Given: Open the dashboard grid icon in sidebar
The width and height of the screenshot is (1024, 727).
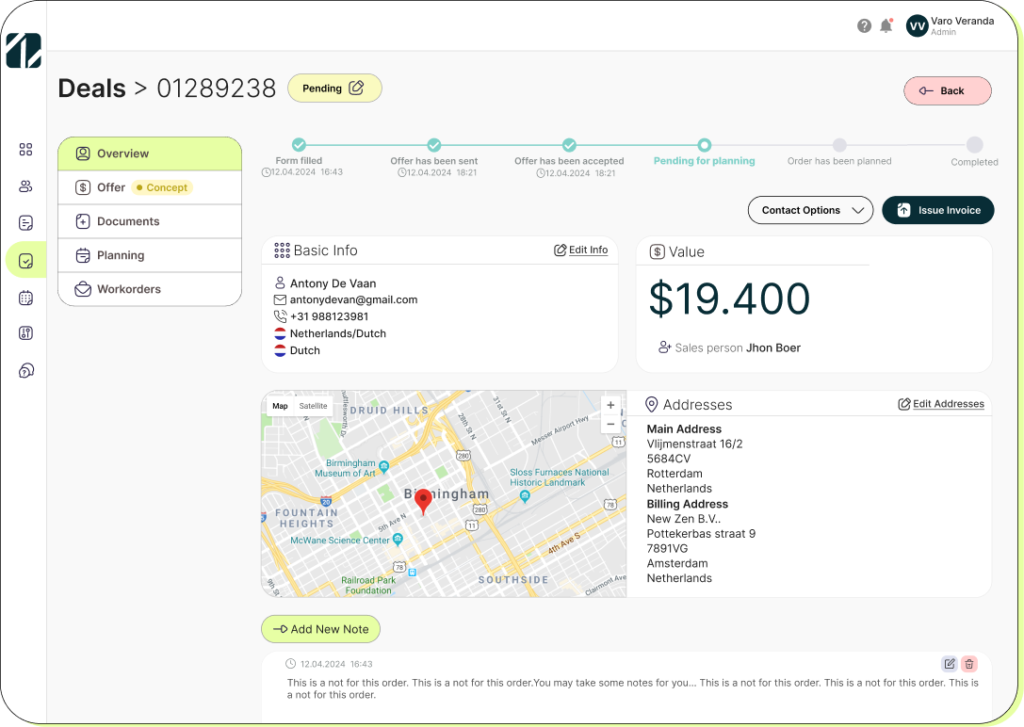Looking at the screenshot, I should tap(26, 149).
